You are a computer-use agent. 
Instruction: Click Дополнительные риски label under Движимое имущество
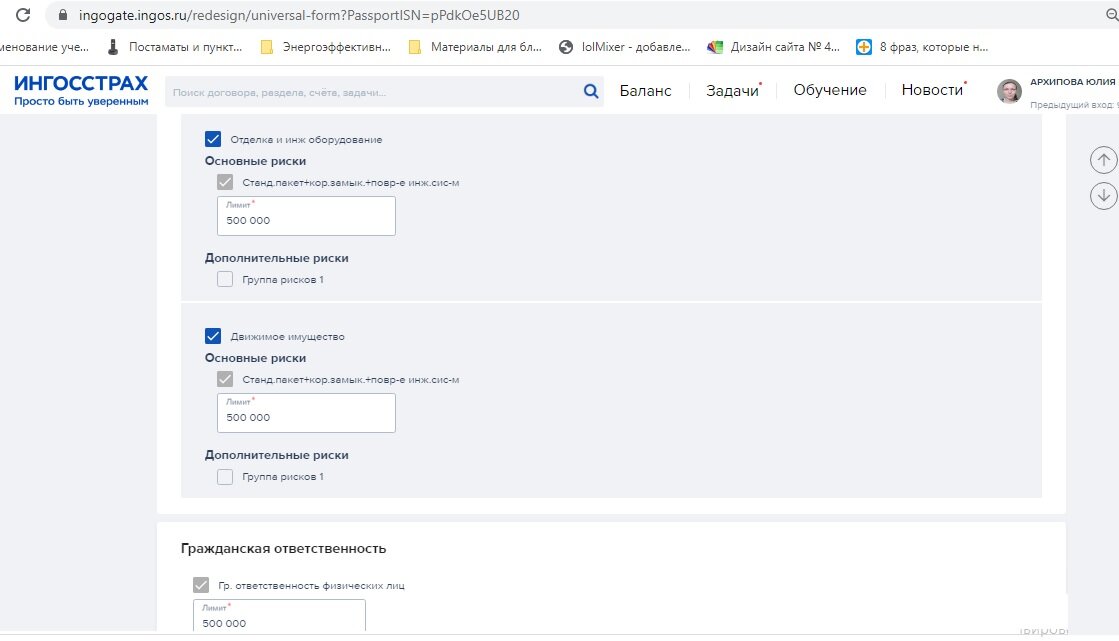(x=277, y=455)
